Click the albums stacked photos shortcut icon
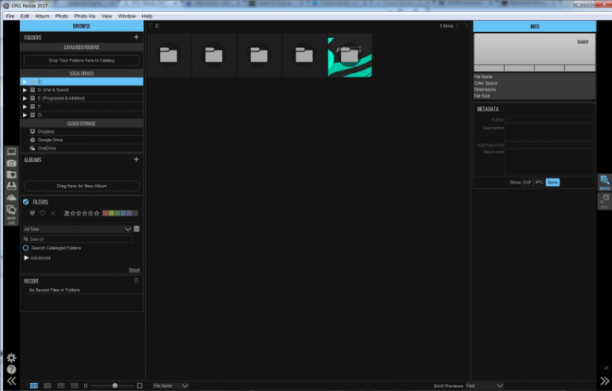 pos(11,210)
